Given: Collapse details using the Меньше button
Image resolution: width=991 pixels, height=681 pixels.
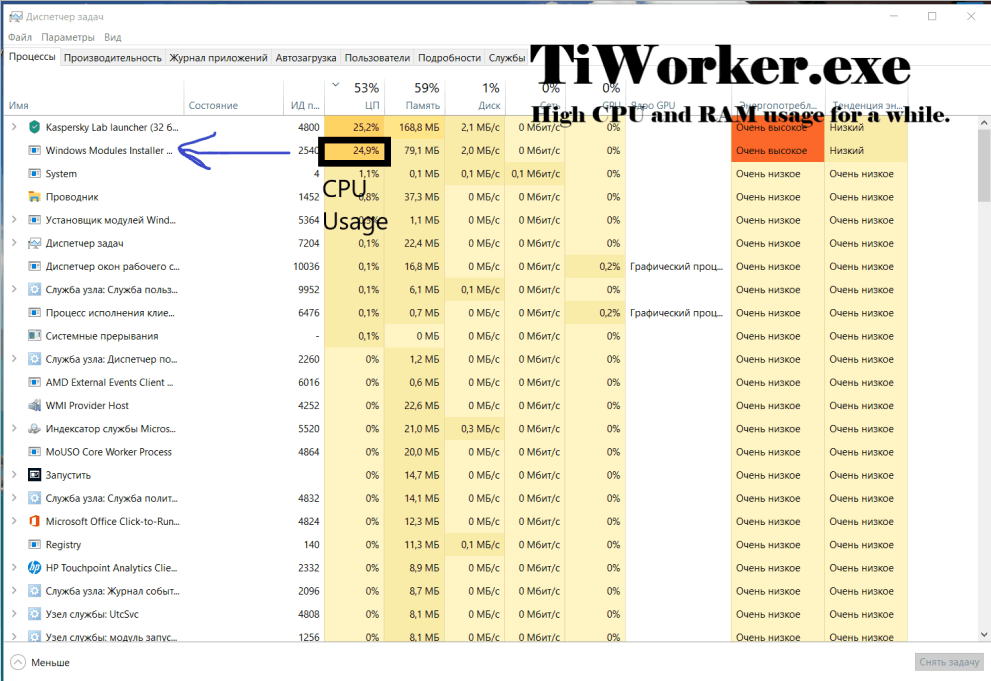Looking at the screenshot, I should point(40,661).
